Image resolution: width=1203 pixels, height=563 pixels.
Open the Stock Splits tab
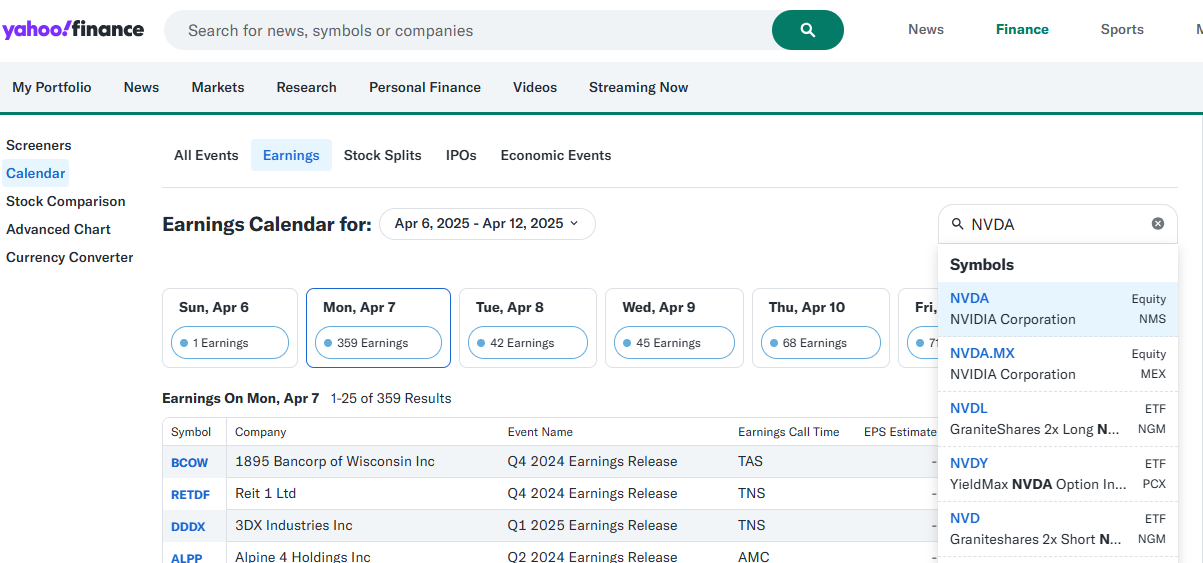pos(383,155)
